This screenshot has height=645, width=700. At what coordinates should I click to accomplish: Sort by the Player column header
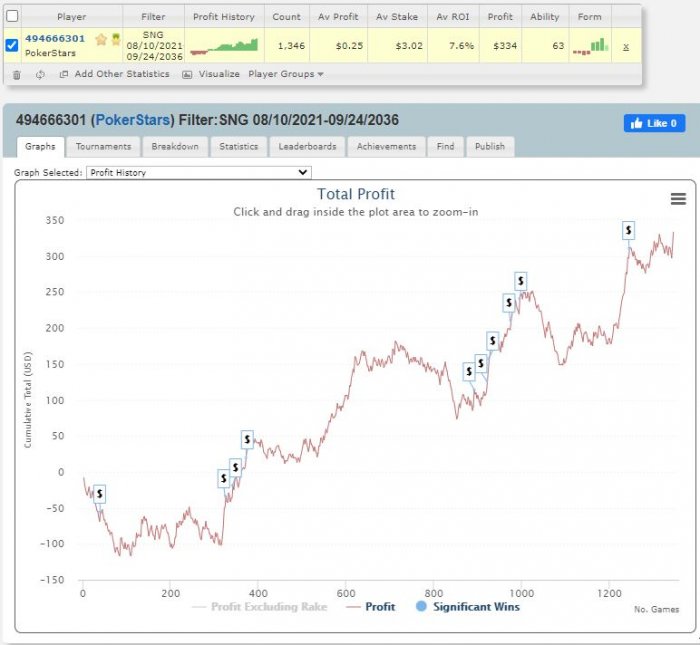point(71,17)
